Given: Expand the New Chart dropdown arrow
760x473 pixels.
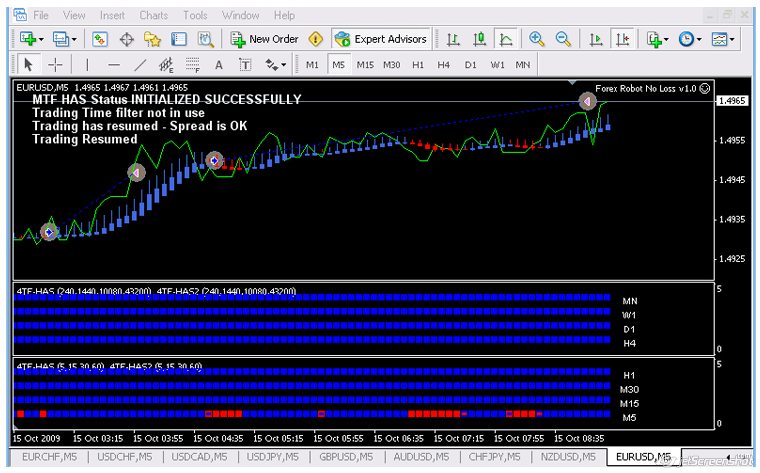Looking at the screenshot, I should (x=41, y=39).
